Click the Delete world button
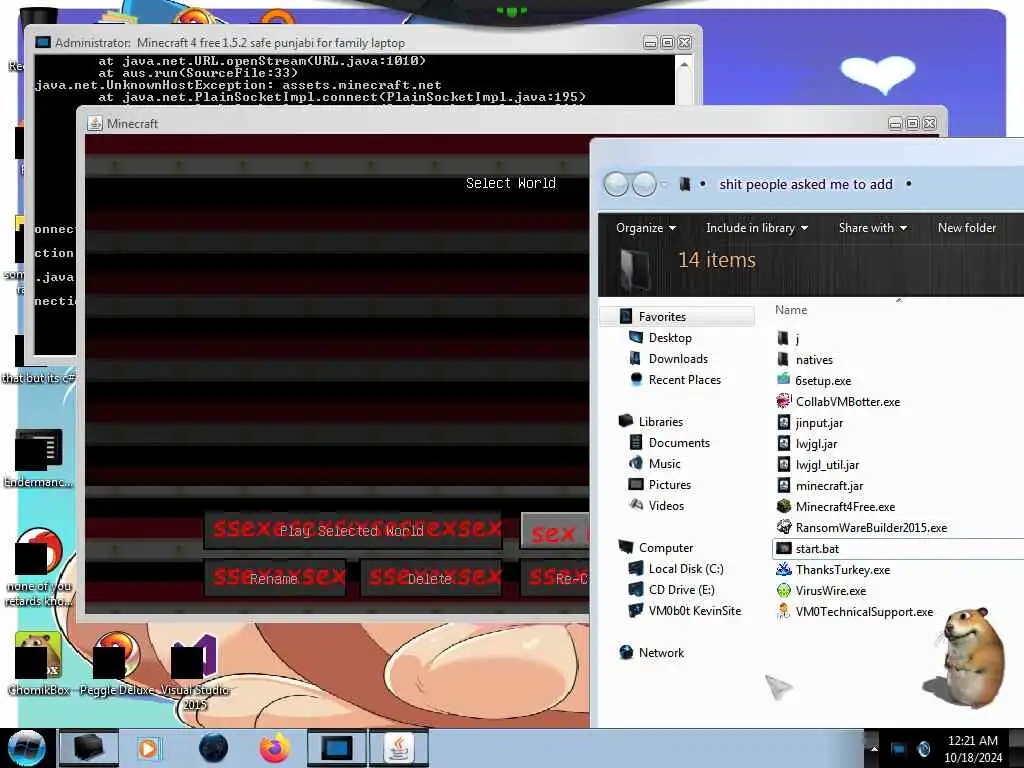1024x768 pixels. [x=431, y=578]
